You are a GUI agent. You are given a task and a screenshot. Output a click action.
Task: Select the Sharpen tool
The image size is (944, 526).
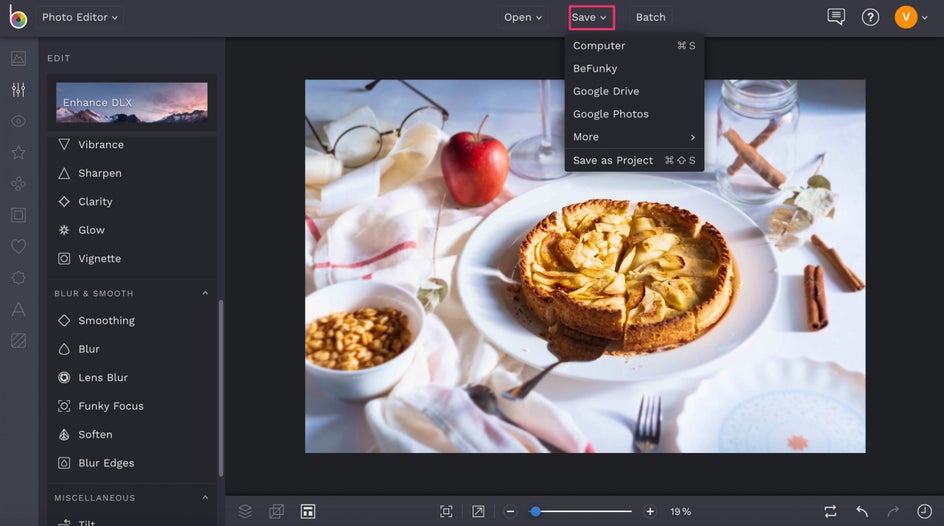click(132, 173)
